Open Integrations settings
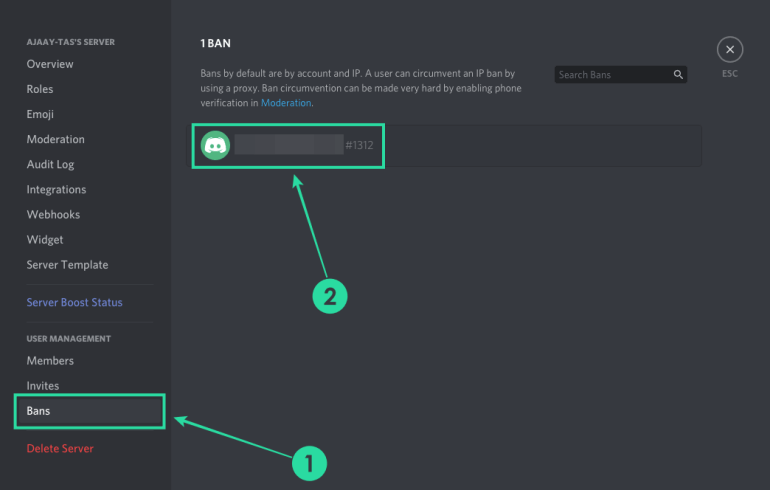The width and height of the screenshot is (770, 490). [x=56, y=190]
